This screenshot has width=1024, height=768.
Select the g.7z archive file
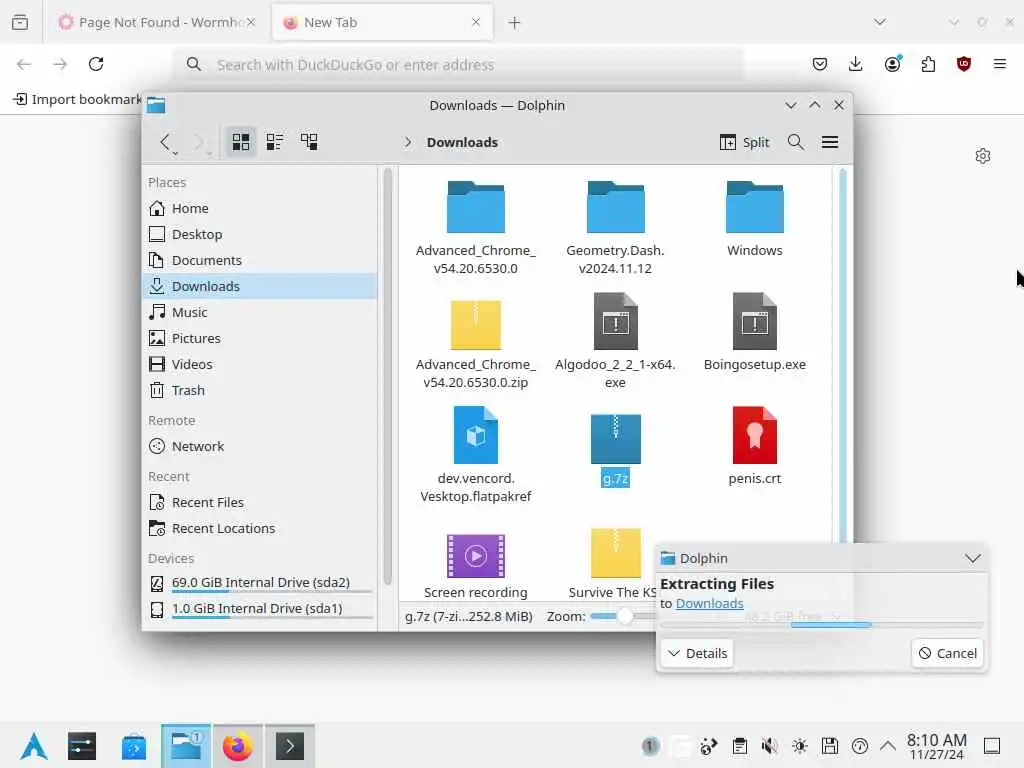[615, 449]
